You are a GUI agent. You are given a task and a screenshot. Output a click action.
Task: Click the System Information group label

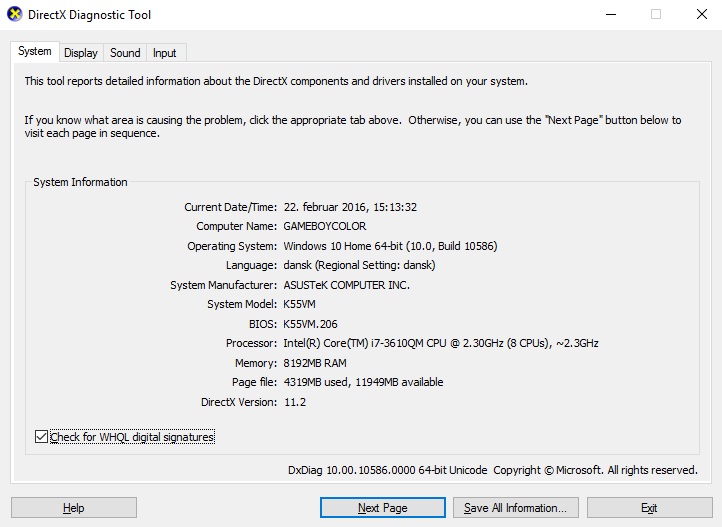(80, 182)
